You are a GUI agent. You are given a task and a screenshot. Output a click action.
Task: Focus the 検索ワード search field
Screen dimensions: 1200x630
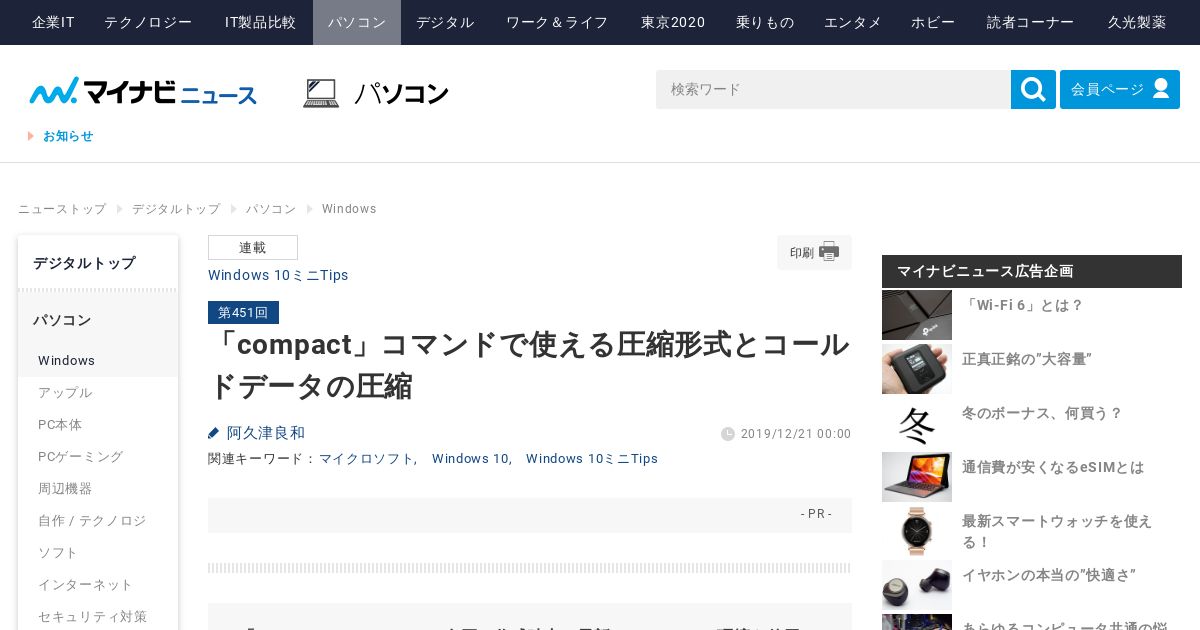click(x=833, y=90)
